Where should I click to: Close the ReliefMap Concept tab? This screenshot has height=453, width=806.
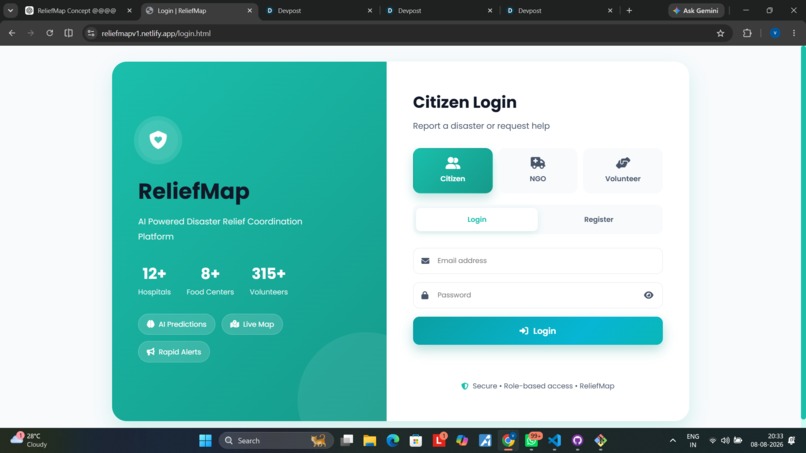pos(130,10)
